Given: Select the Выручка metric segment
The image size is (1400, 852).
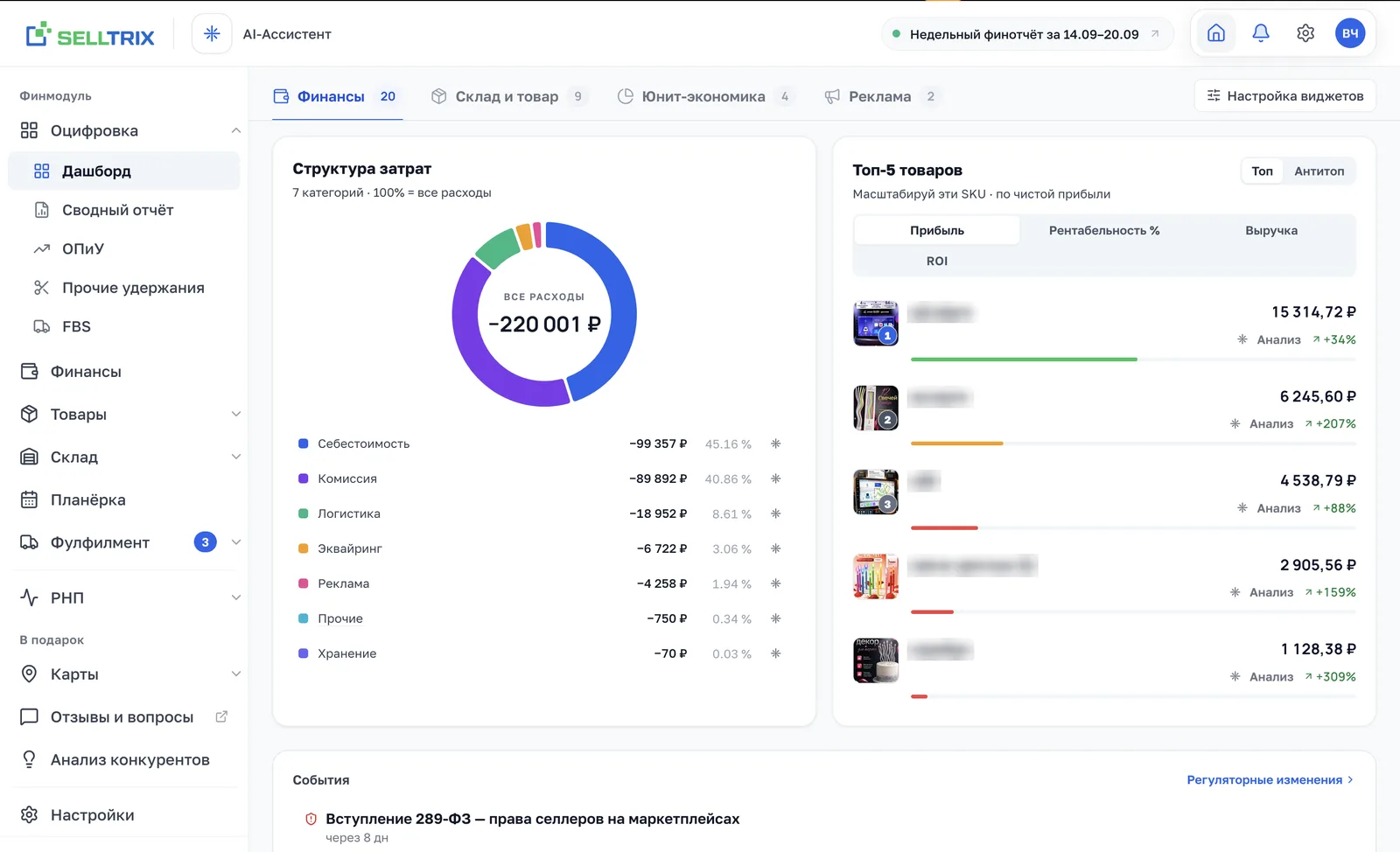Looking at the screenshot, I should pyautogui.click(x=1270, y=230).
